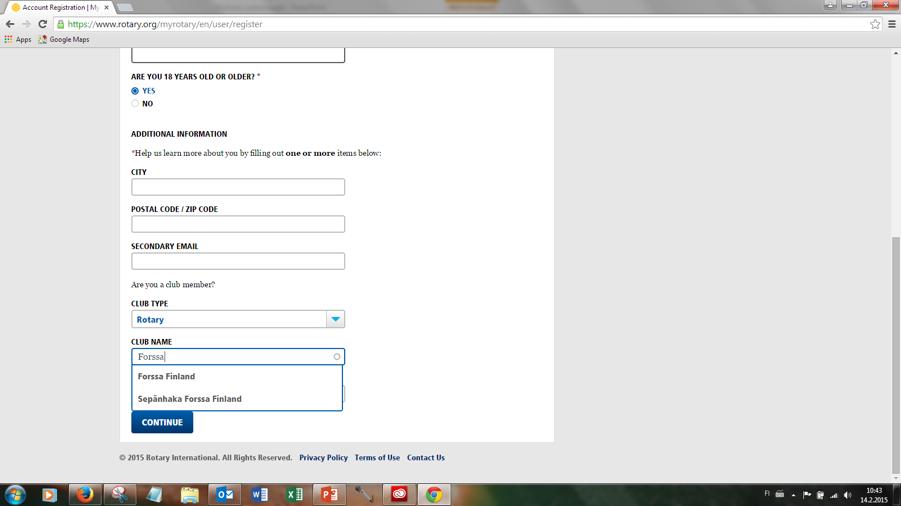Focus the City input field

[238, 187]
